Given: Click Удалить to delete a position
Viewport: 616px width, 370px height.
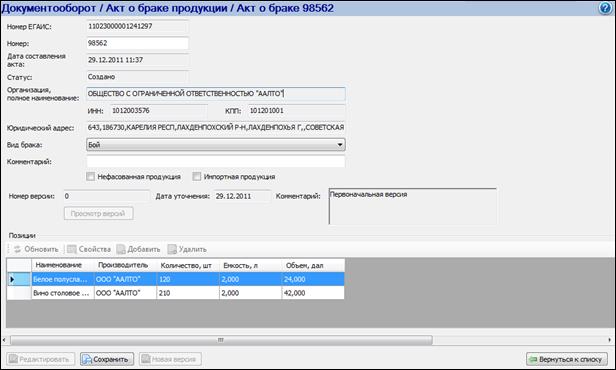Looking at the screenshot, I should pyautogui.click(x=187, y=249).
